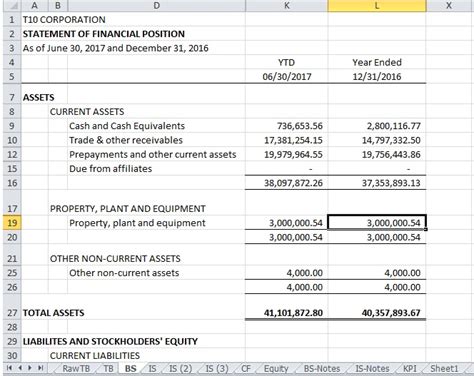This screenshot has width=474, height=376.
Task: Select row 27 header
Action: coord(12,313)
